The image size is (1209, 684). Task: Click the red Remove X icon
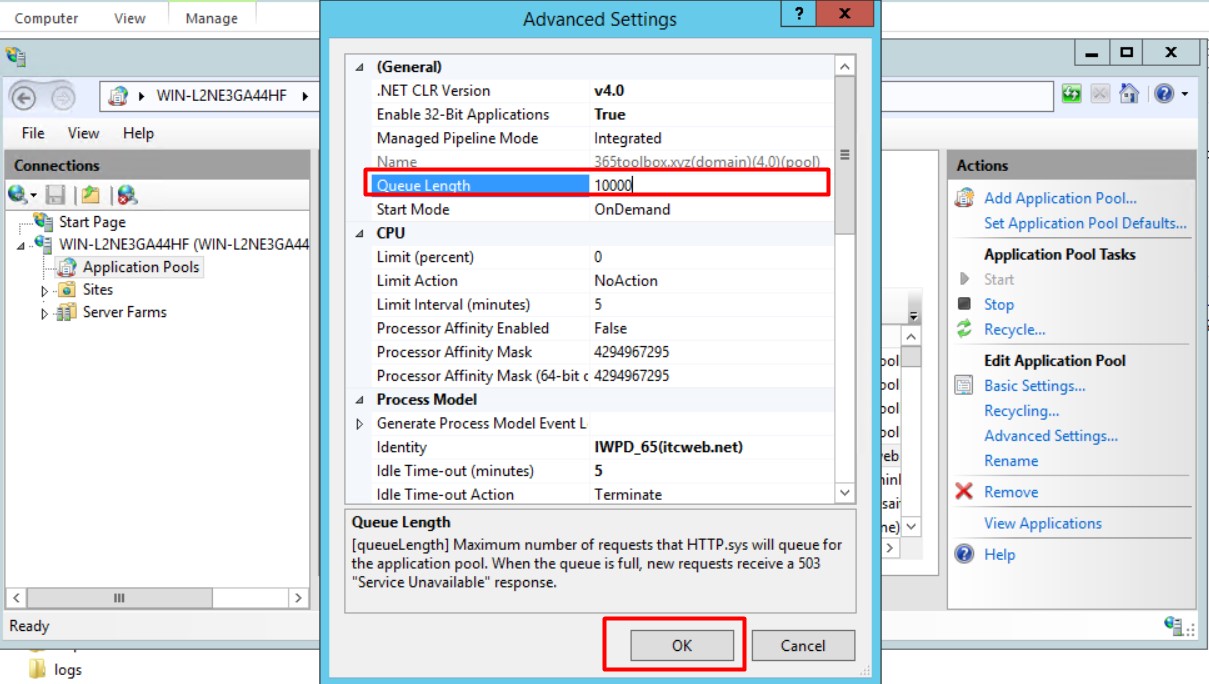[x=964, y=492]
